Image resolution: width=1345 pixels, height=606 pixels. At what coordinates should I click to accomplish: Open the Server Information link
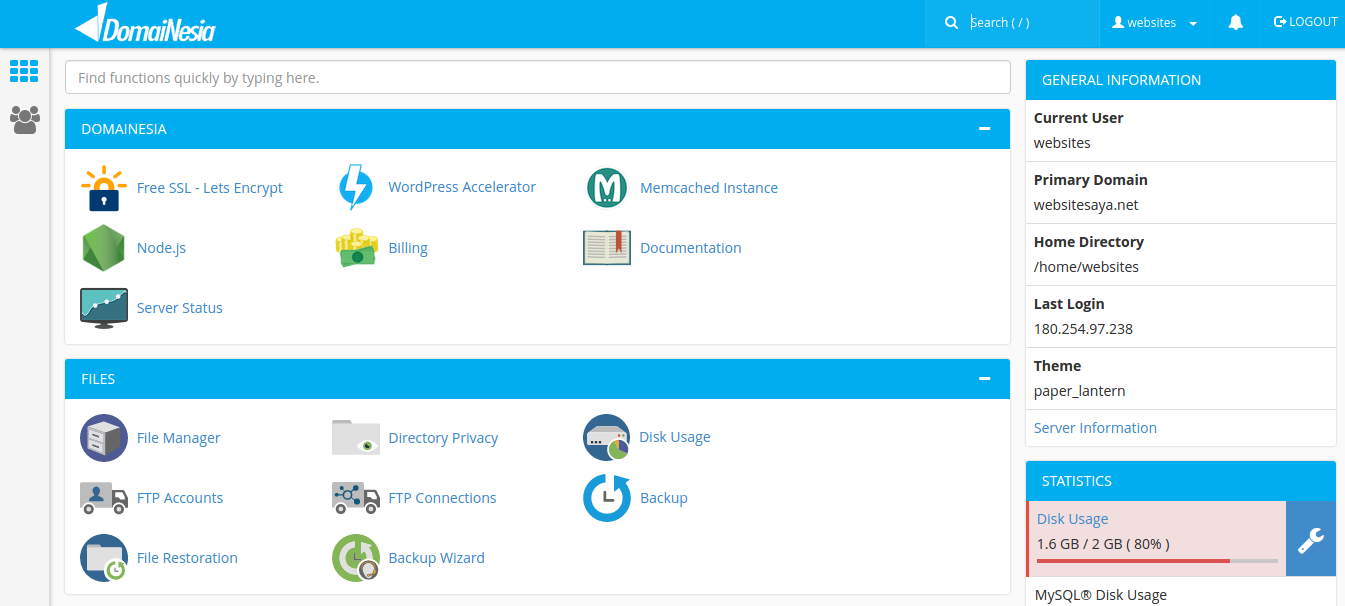1095,428
